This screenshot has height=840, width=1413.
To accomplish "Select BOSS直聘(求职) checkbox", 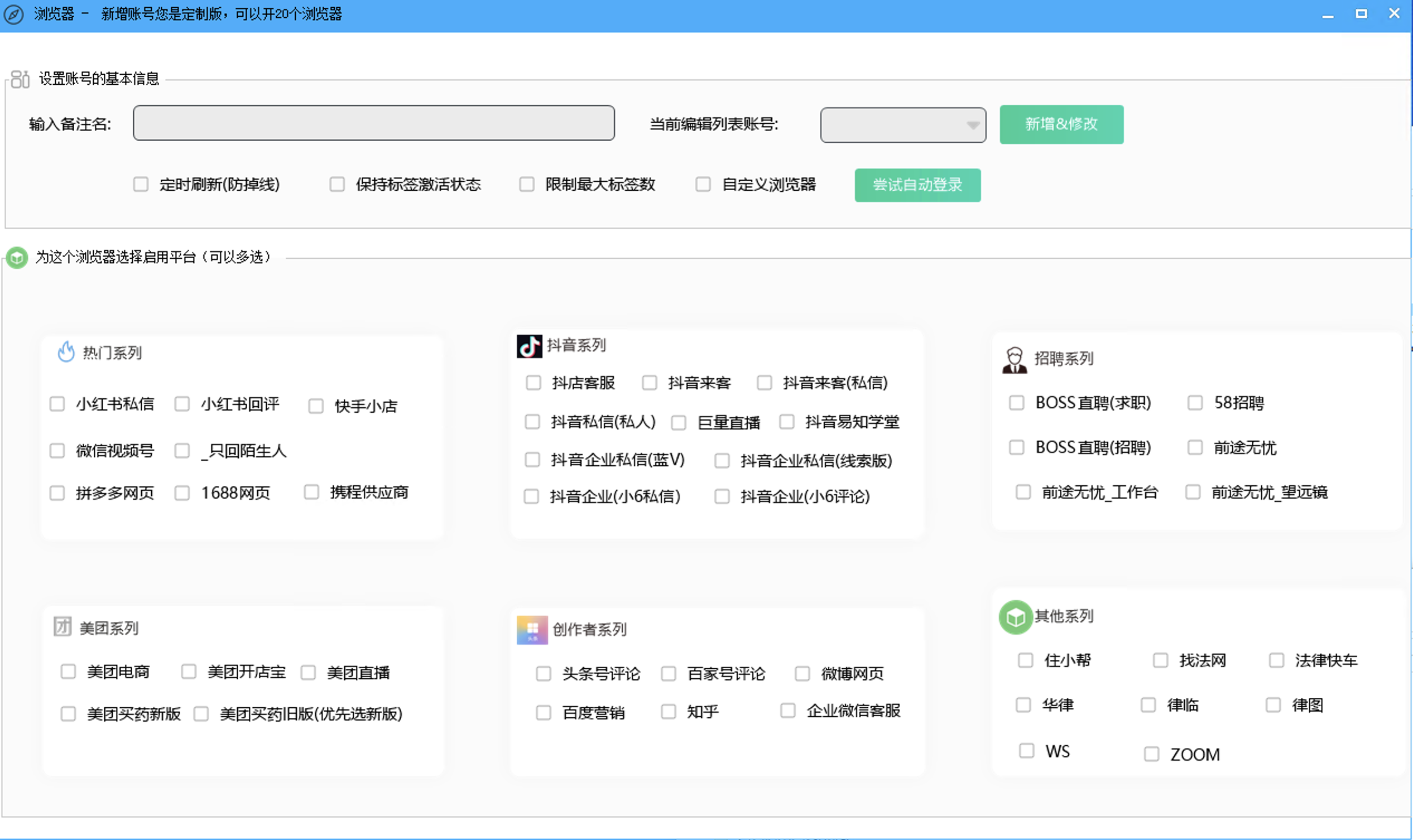I will click(1017, 403).
